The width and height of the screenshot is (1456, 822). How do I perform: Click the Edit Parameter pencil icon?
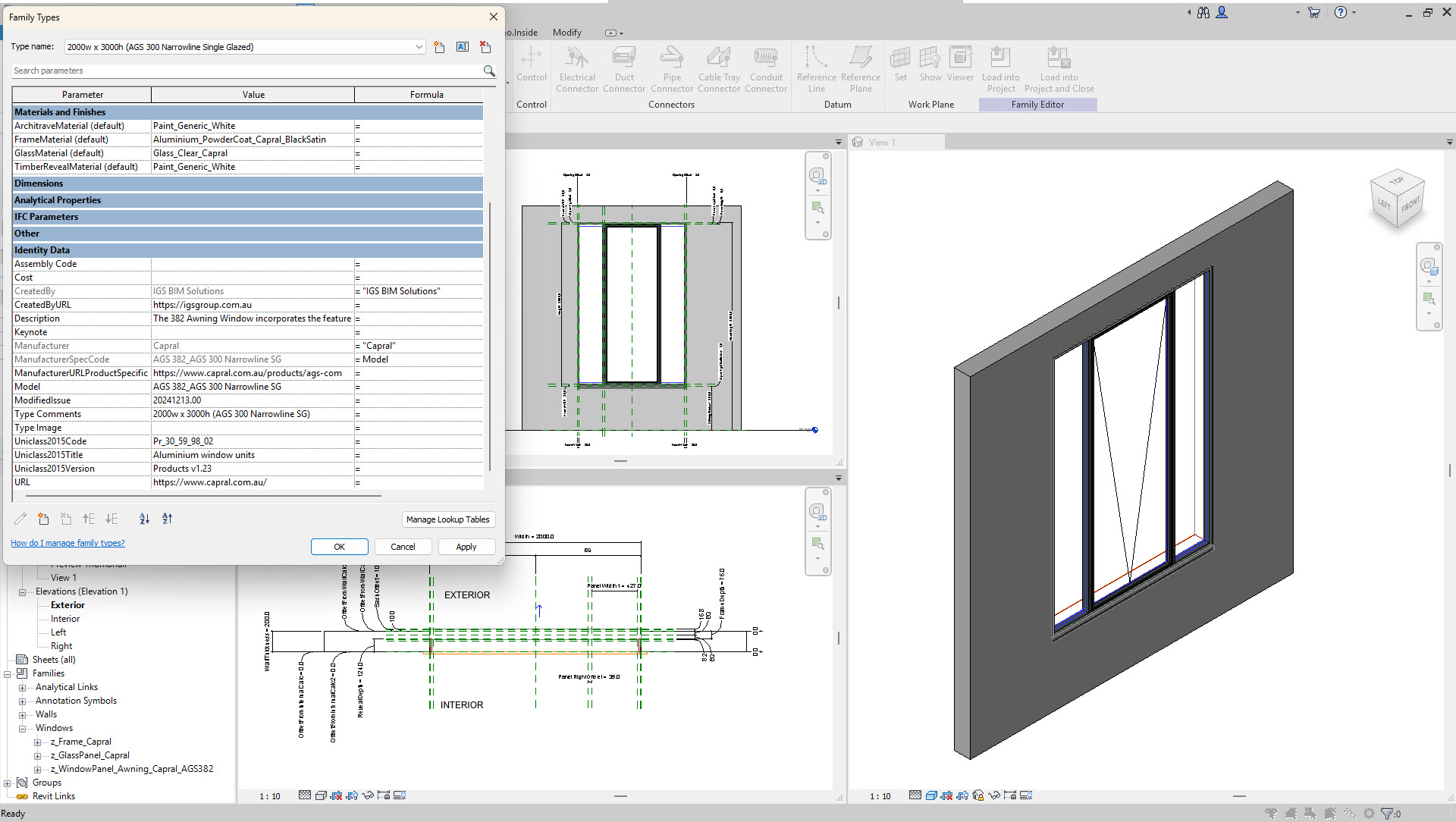tap(20, 519)
